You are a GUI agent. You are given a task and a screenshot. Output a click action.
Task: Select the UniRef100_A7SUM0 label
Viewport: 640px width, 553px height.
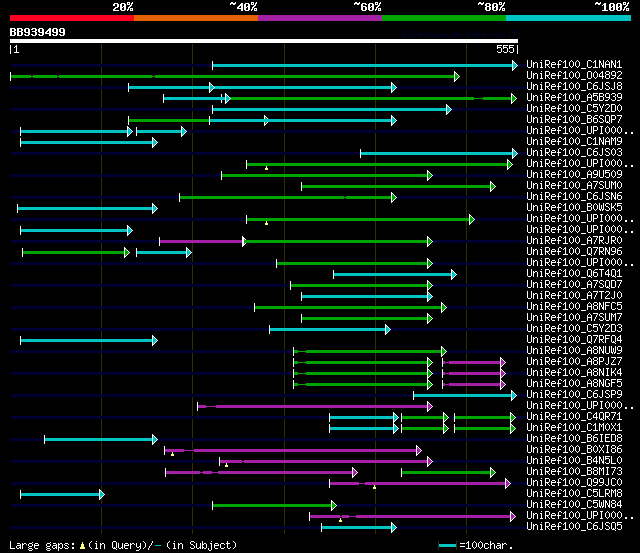[574, 186]
